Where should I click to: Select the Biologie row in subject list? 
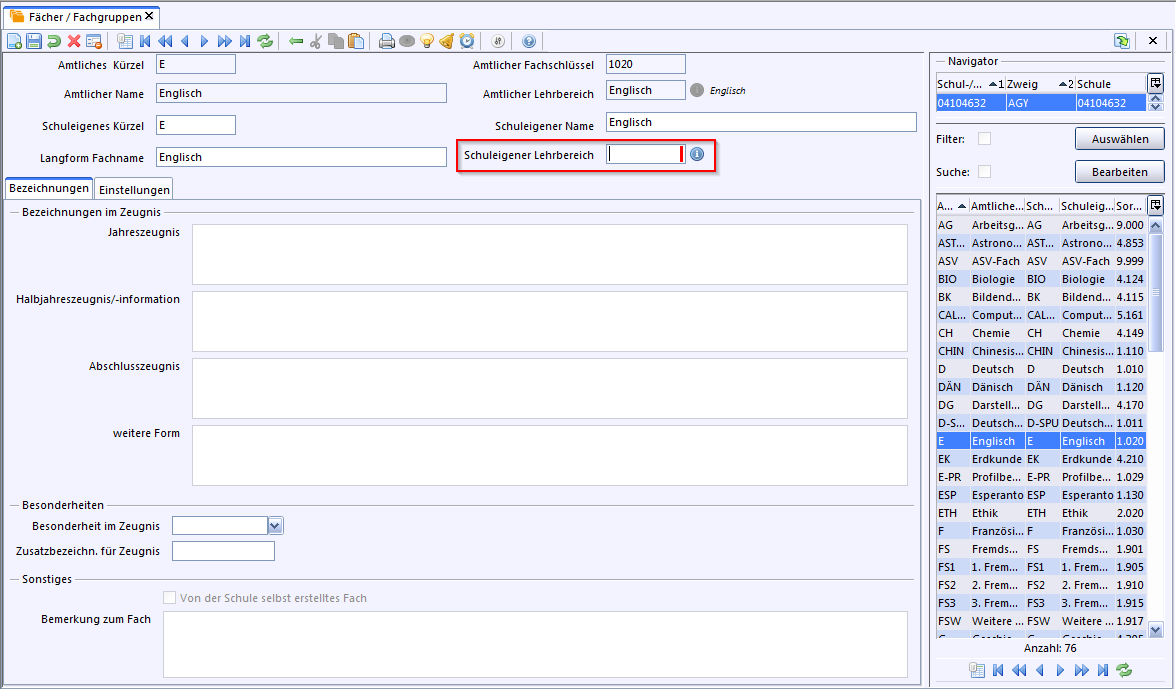[x=1040, y=279]
